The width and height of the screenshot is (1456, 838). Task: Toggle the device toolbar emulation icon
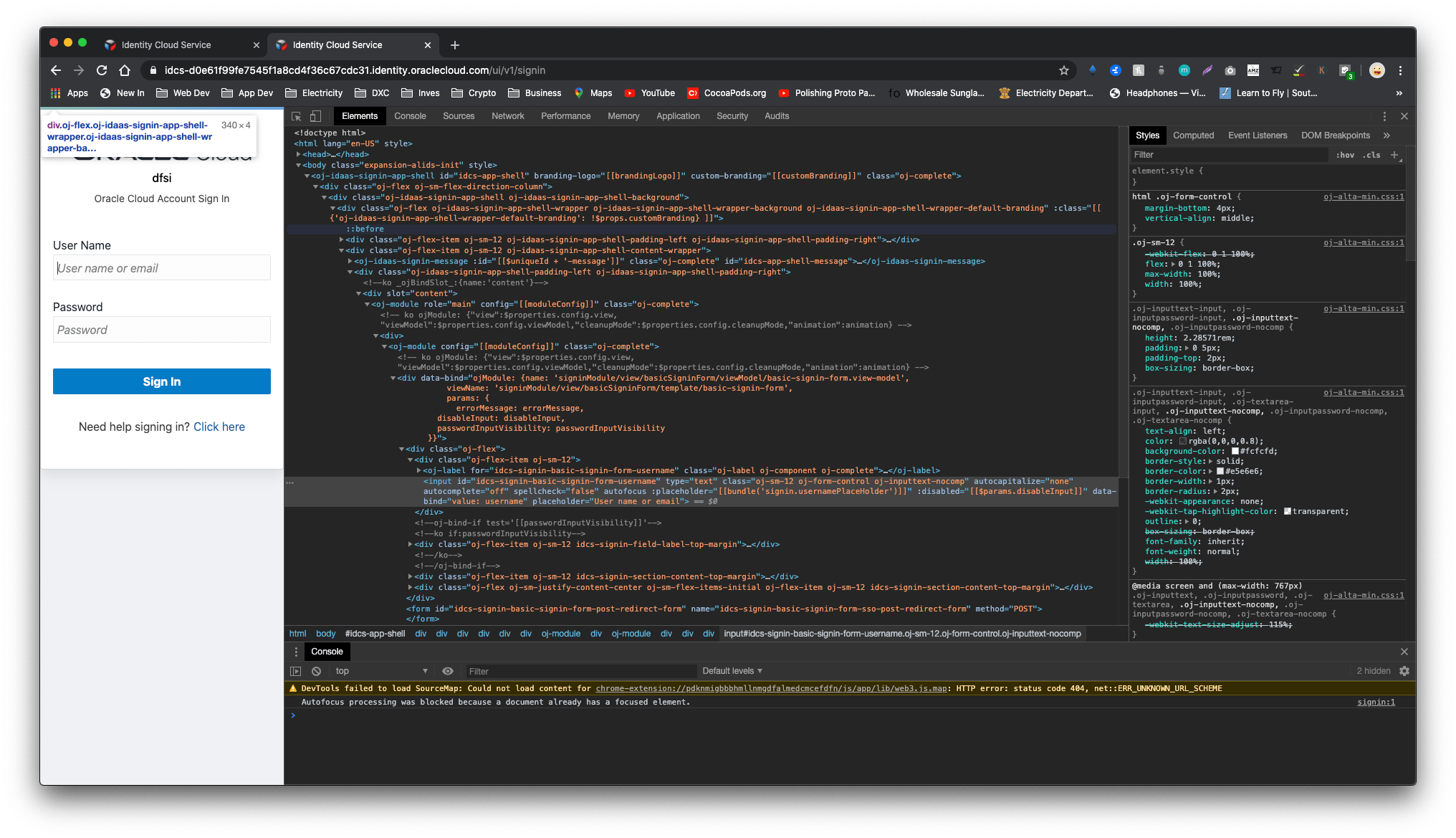point(316,115)
